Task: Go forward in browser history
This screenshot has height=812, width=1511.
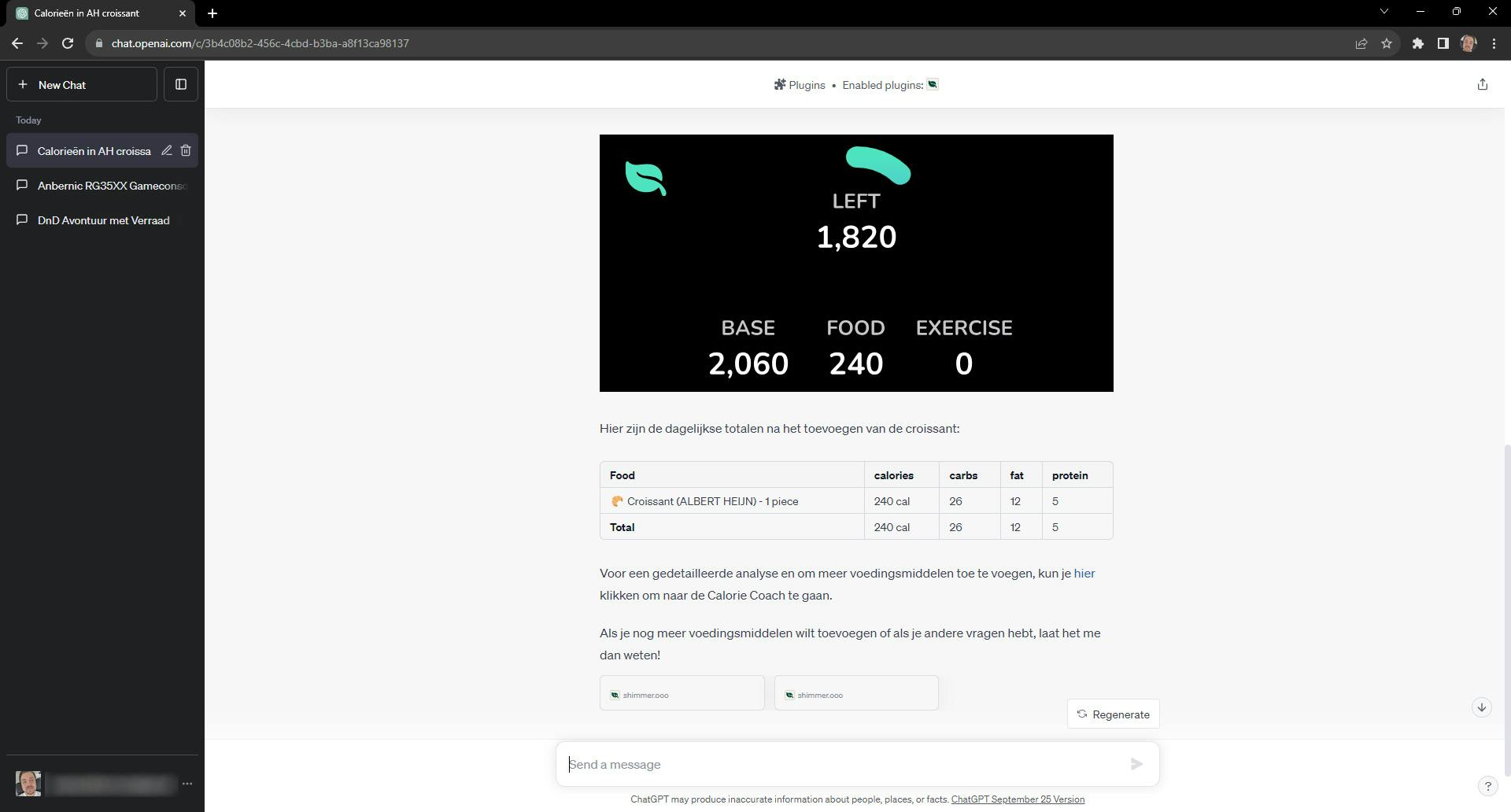Action: pyautogui.click(x=42, y=43)
